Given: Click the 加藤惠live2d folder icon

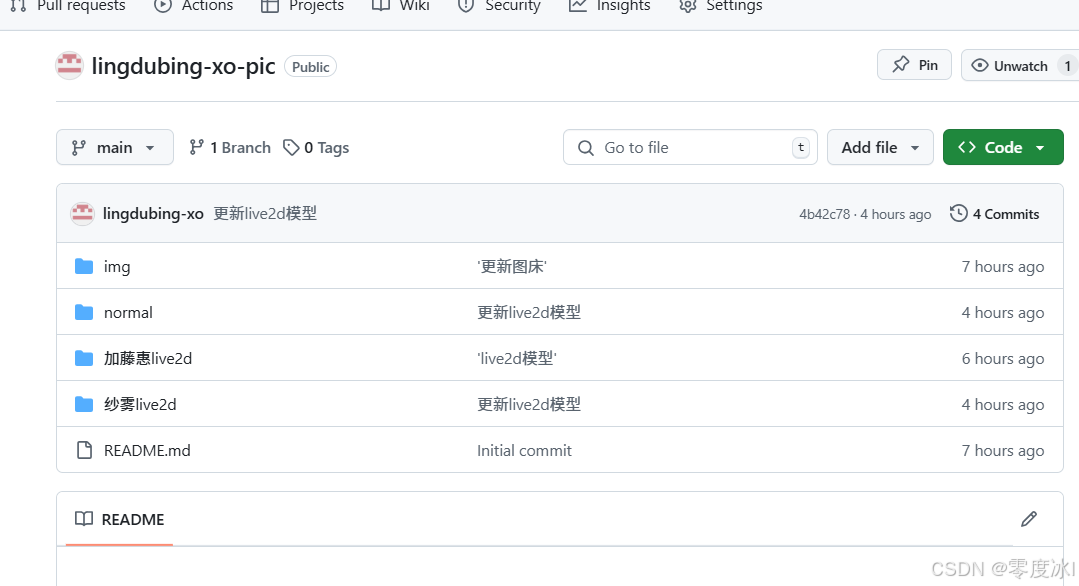Looking at the screenshot, I should click(84, 358).
